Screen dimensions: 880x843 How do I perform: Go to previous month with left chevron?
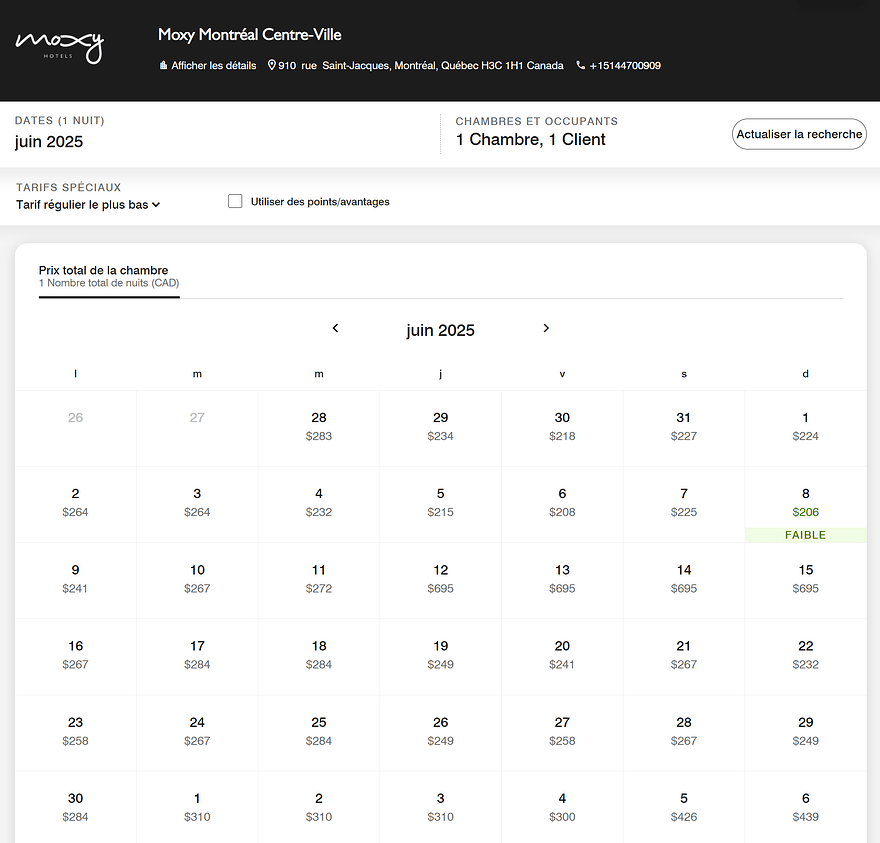[x=335, y=328]
